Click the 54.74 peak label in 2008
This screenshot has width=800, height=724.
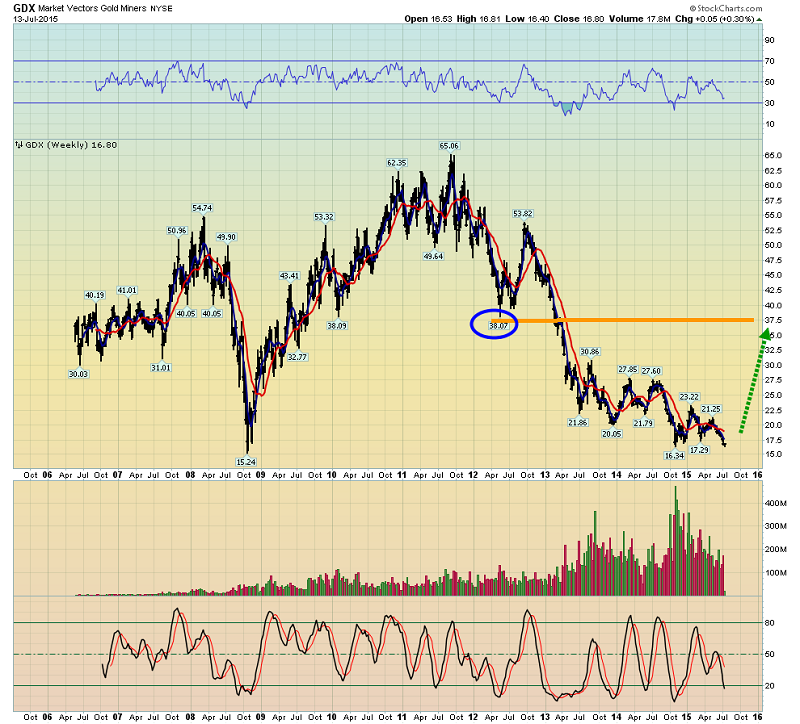pos(202,208)
